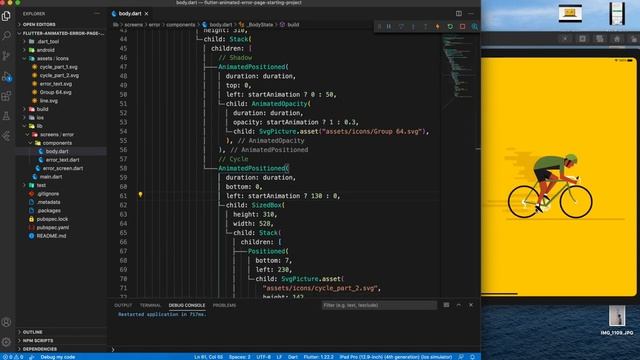The height and width of the screenshot is (360, 640).
Task: Click the debug console filter field
Action: point(379,305)
